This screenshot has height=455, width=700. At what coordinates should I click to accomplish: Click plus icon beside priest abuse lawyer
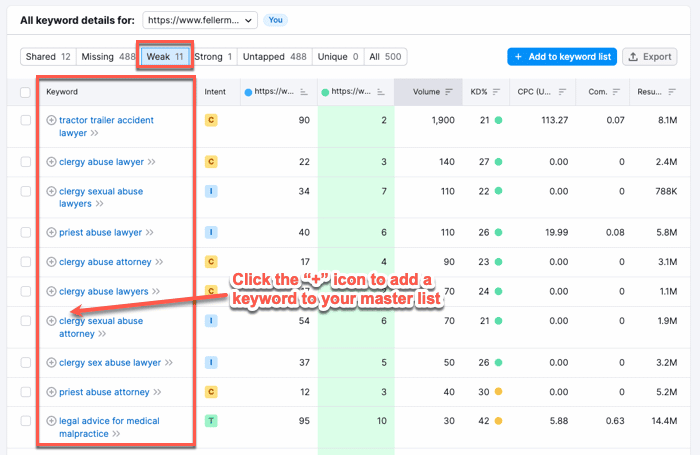[52, 232]
